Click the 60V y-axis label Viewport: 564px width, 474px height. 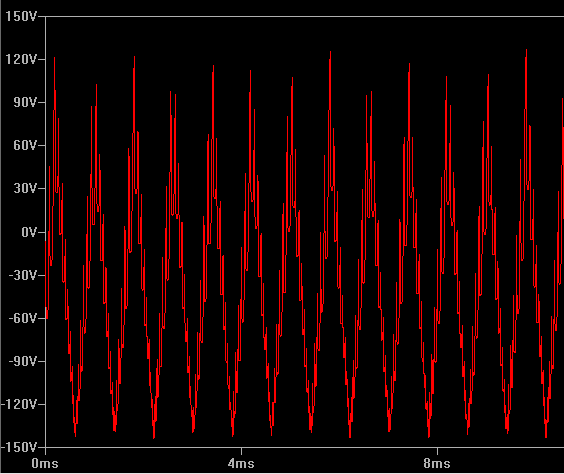pyautogui.click(x=25, y=145)
